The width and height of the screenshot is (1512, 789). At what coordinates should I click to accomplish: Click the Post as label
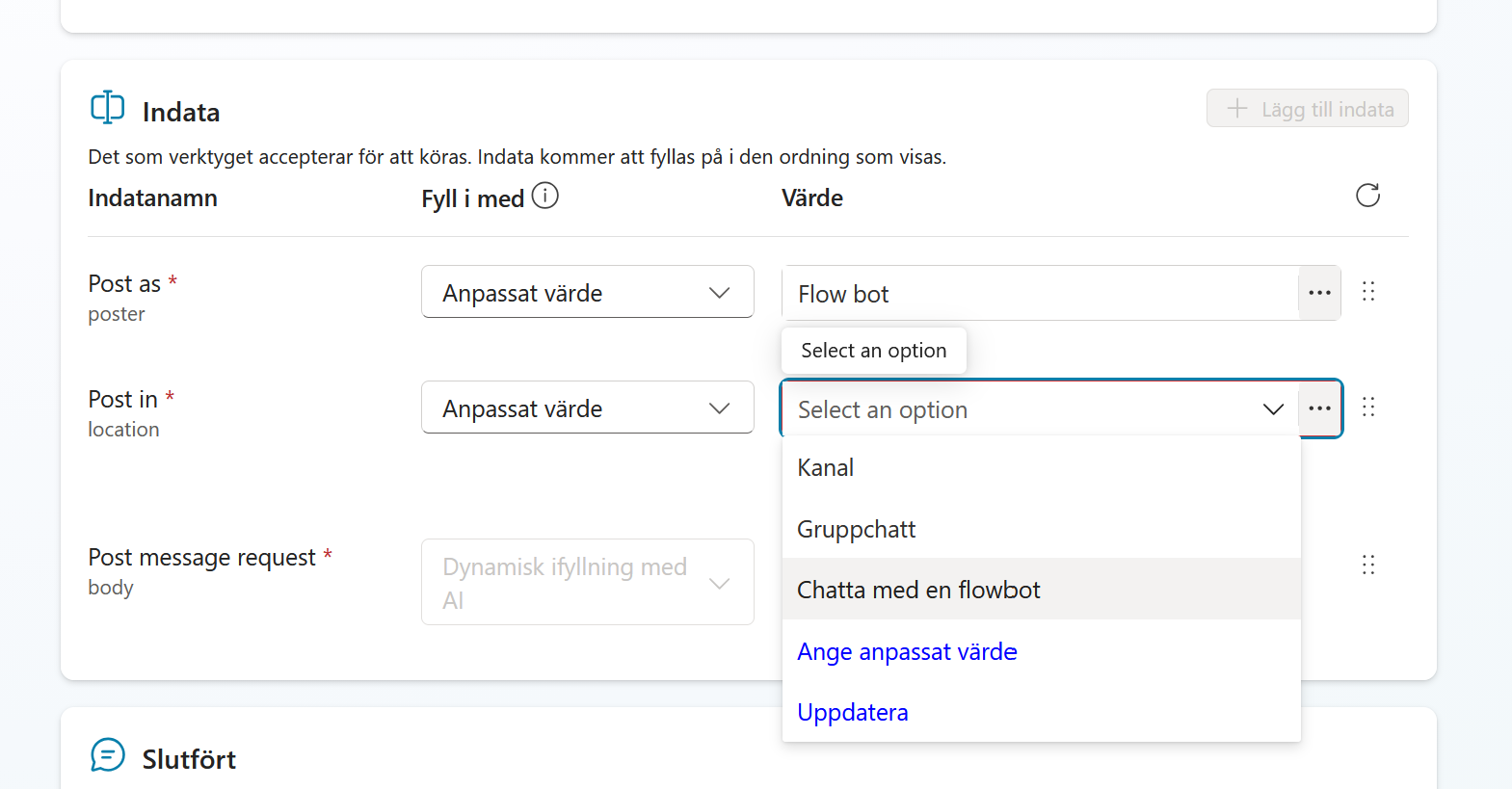point(124,284)
